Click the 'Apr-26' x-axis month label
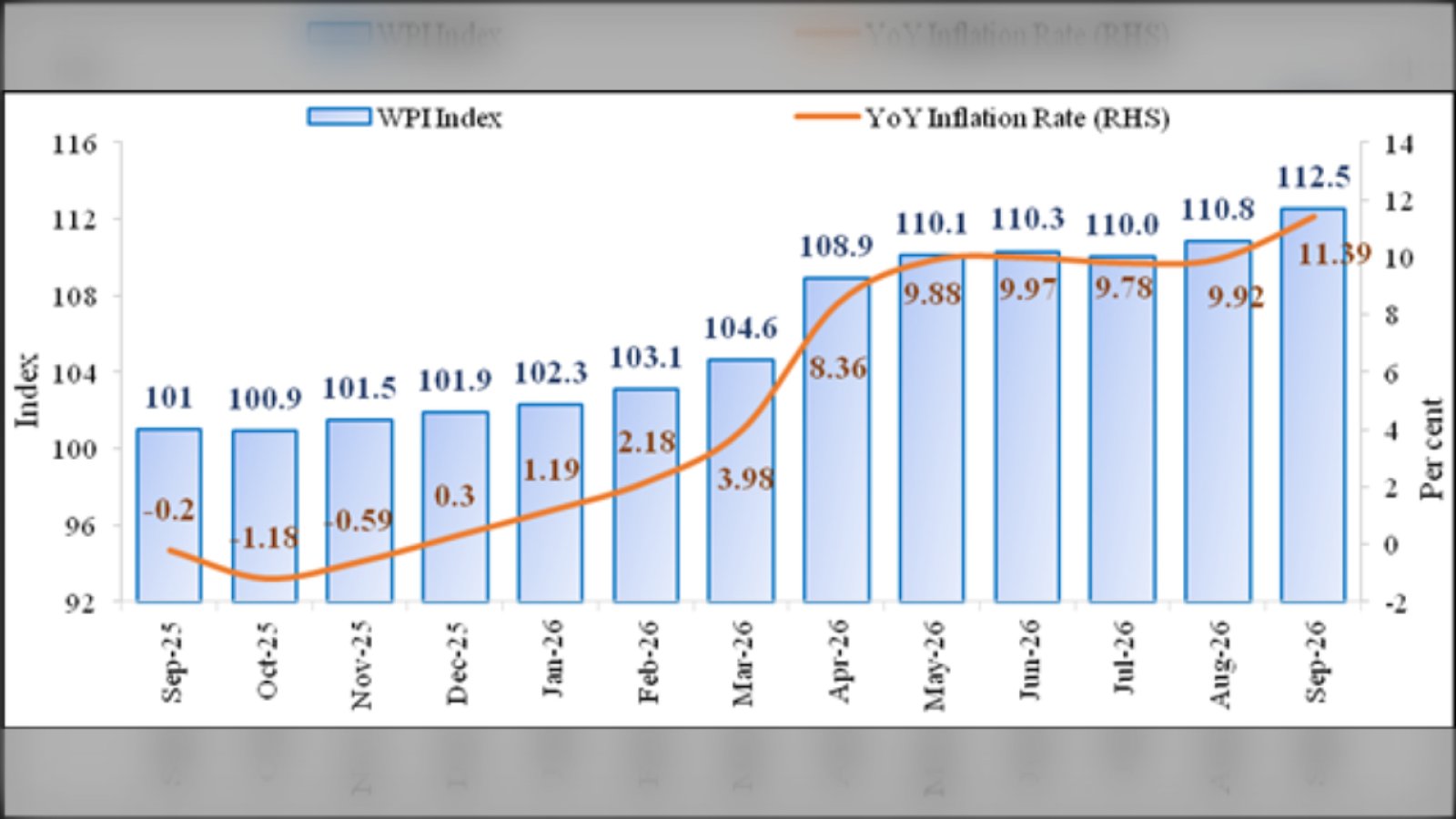1456x819 pixels. point(838,662)
